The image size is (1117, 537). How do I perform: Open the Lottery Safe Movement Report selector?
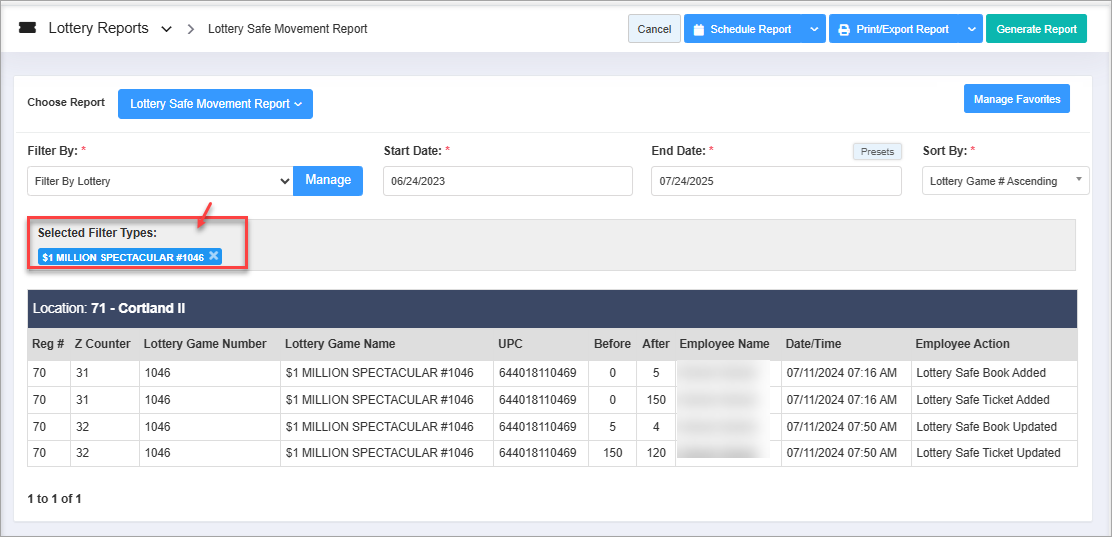click(x=215, y=104)
